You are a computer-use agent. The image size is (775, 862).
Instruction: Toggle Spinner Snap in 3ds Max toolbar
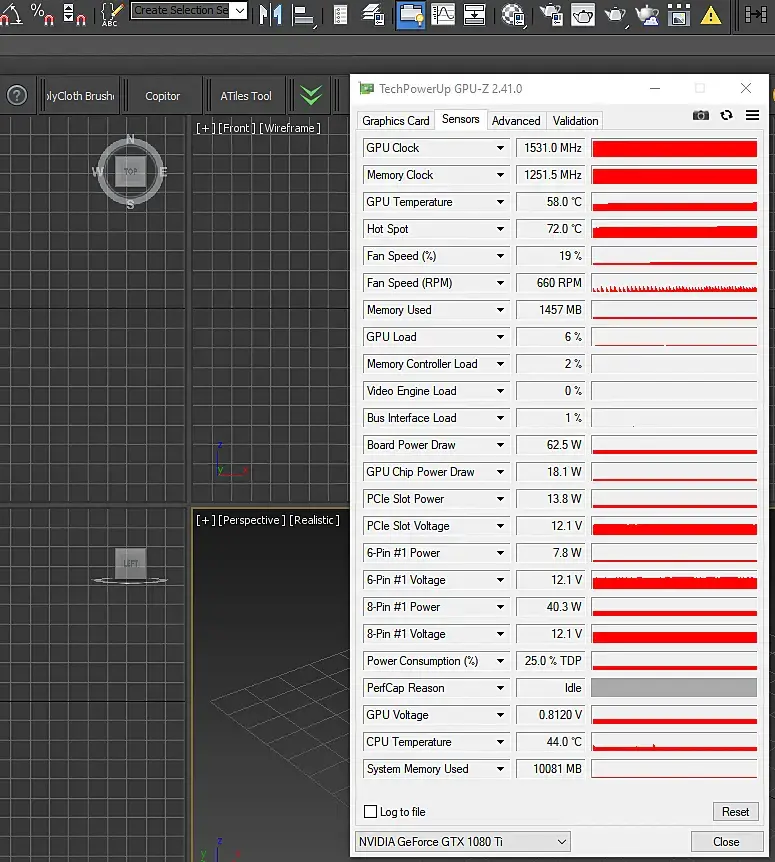point(75,14)
